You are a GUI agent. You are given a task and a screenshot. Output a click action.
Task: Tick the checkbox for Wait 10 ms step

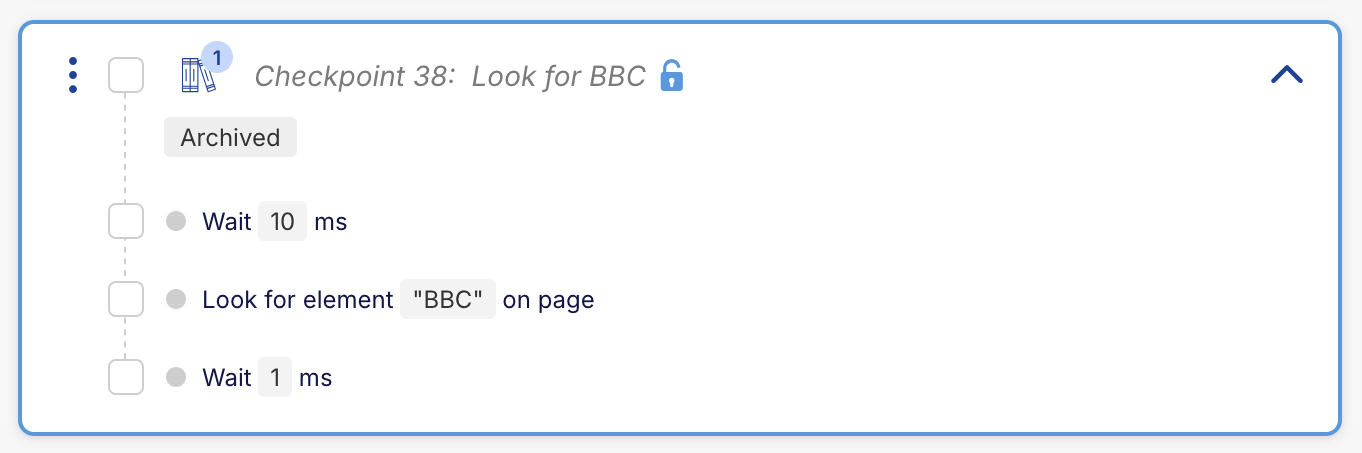click(x=126, y=221)
